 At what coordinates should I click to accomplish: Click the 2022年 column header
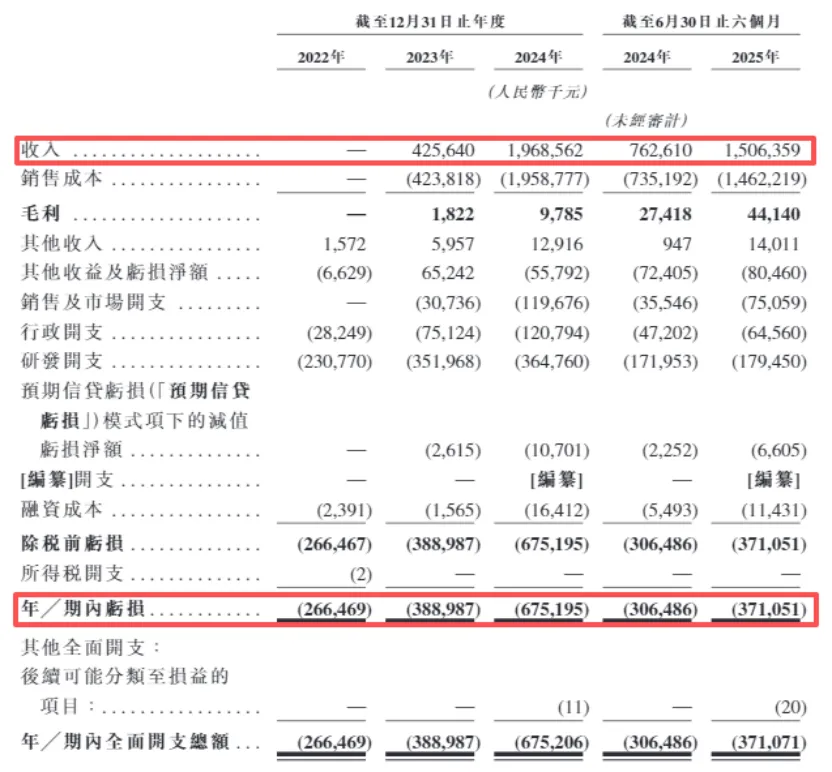tap(320, 57)
